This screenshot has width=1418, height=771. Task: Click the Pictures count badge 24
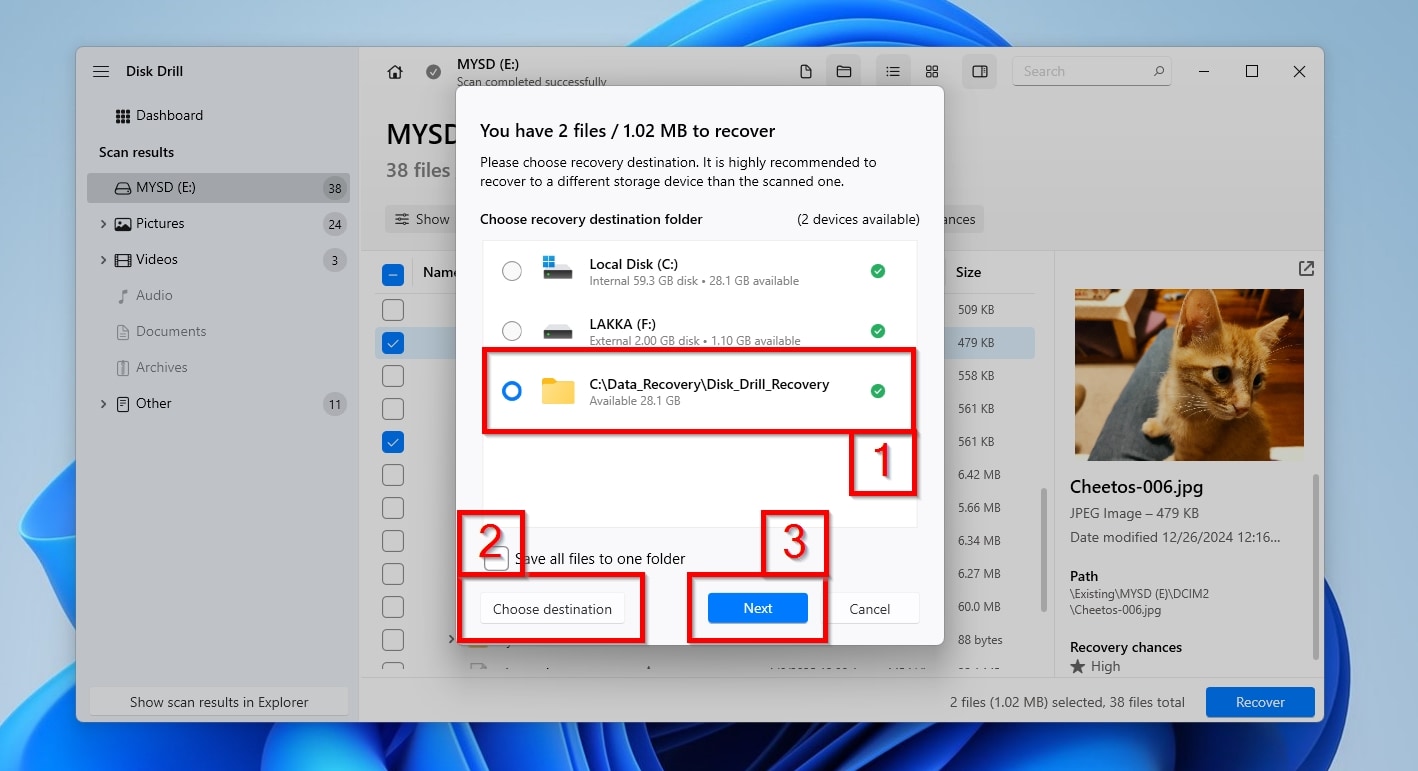point(335,224)
